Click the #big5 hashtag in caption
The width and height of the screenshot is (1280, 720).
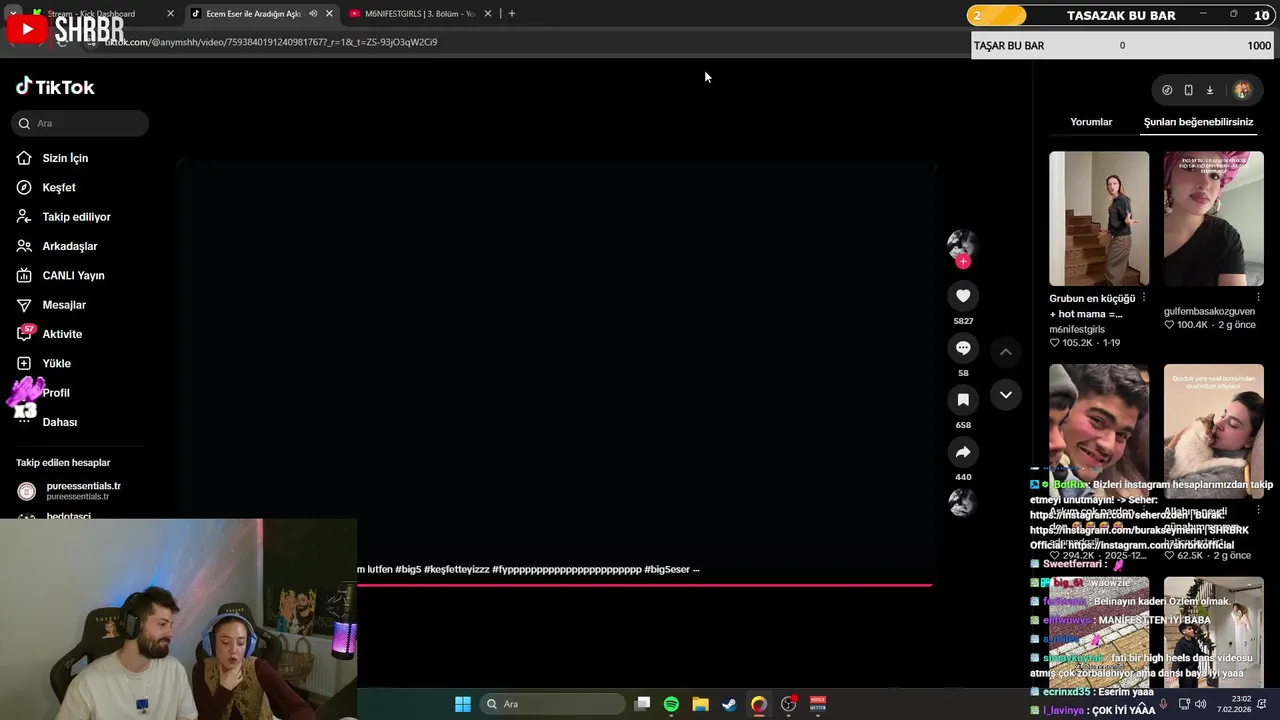(408, 569)
